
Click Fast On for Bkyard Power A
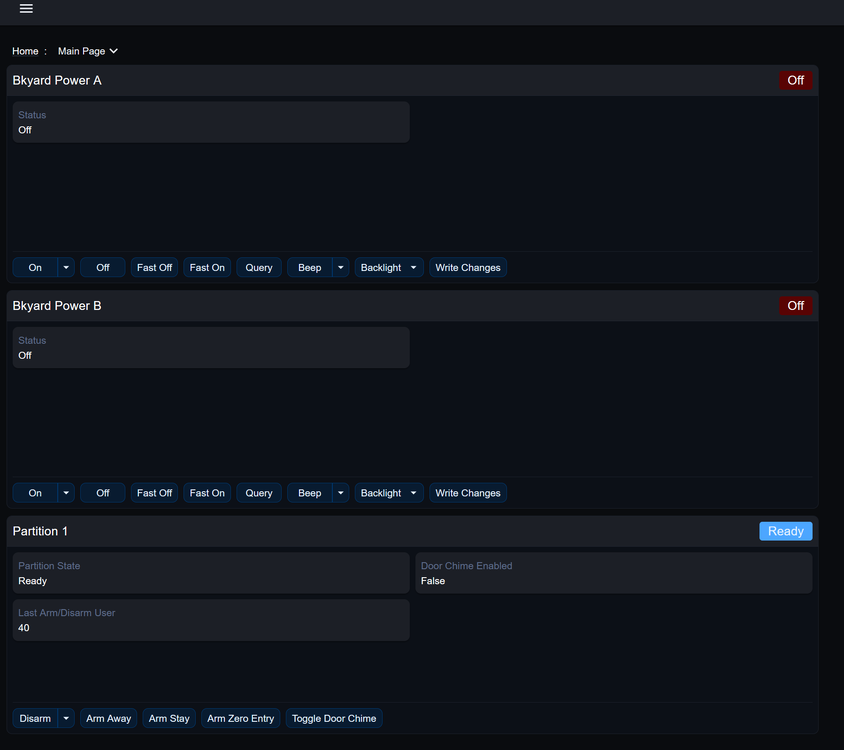pos(207,268)
